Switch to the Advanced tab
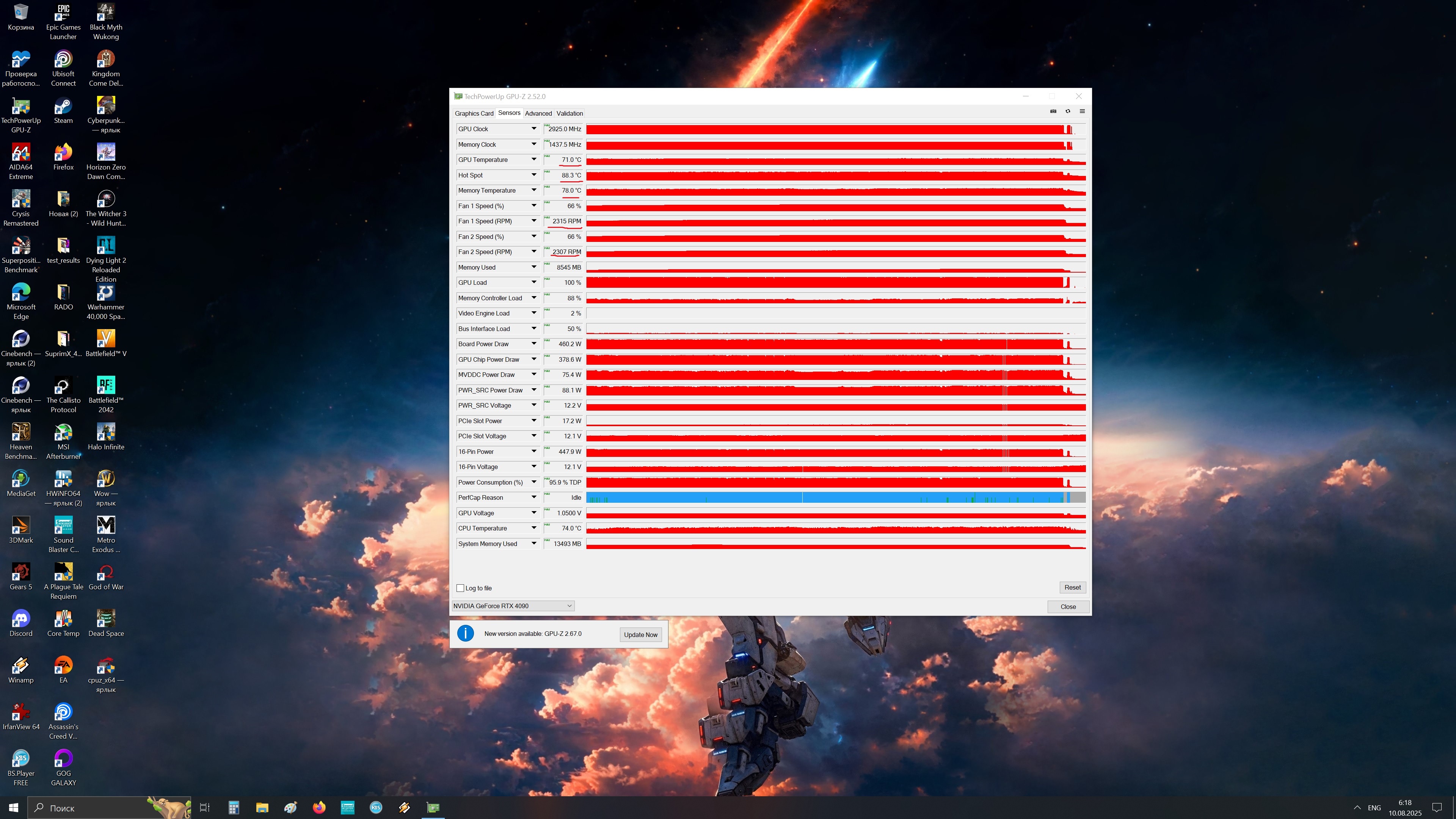The height and width of the screenshot is (819, 1456). (x=538, y=114)
